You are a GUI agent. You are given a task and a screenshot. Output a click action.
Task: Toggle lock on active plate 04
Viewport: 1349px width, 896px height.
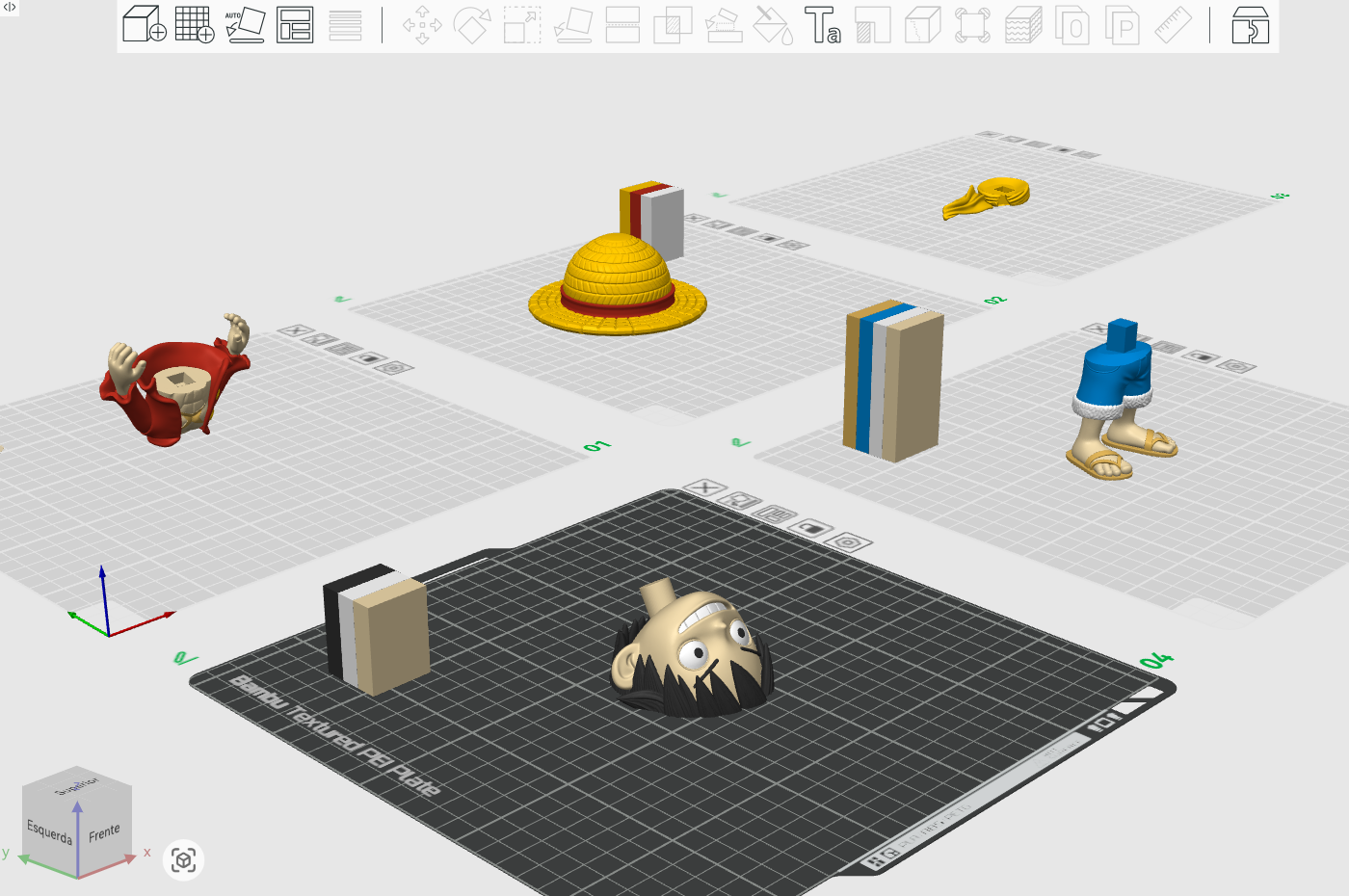(810, 527)
